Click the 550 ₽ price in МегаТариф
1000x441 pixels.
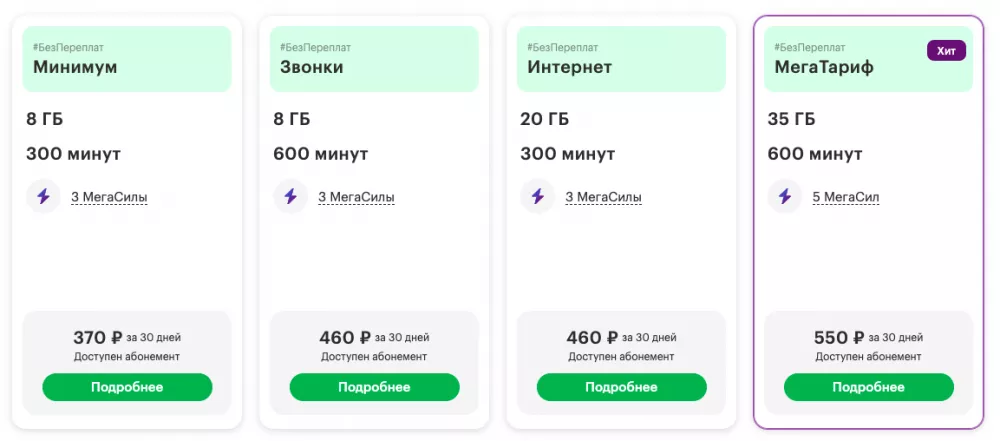coord(838,337)
